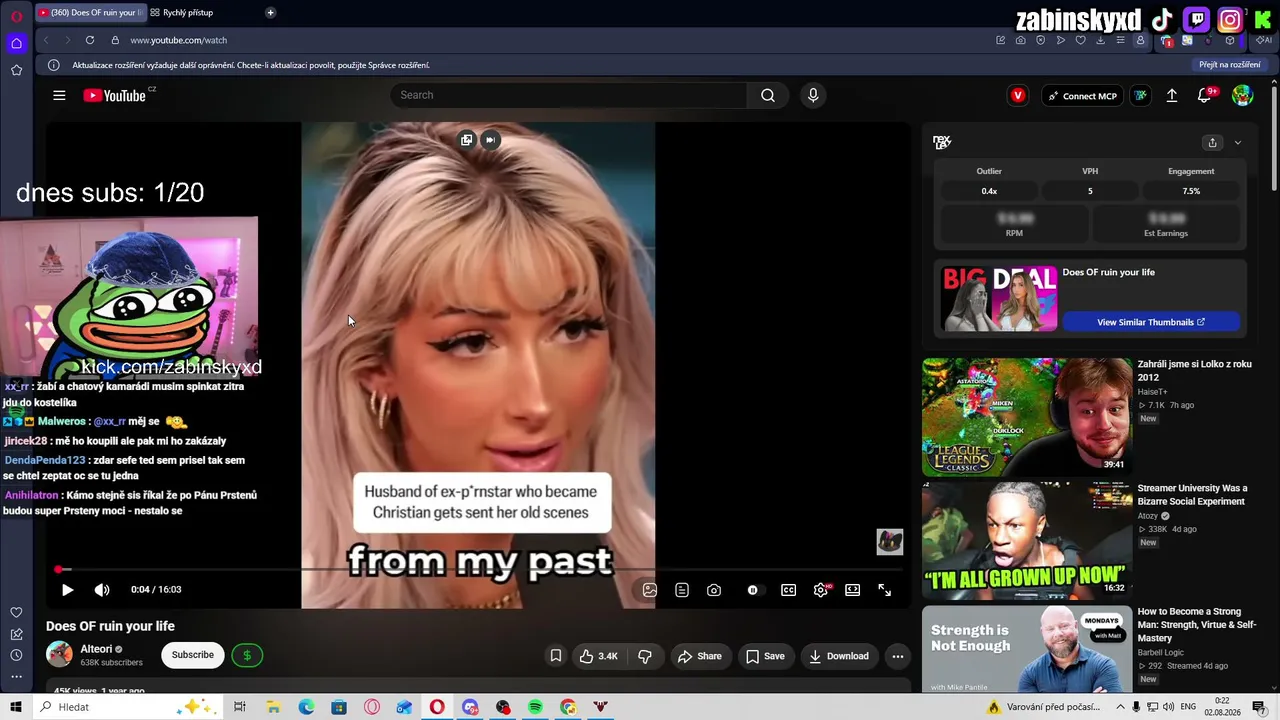Toggle closed captions CC button
The width and height of the screenshot is (1280, 720).
coord(789,590)
